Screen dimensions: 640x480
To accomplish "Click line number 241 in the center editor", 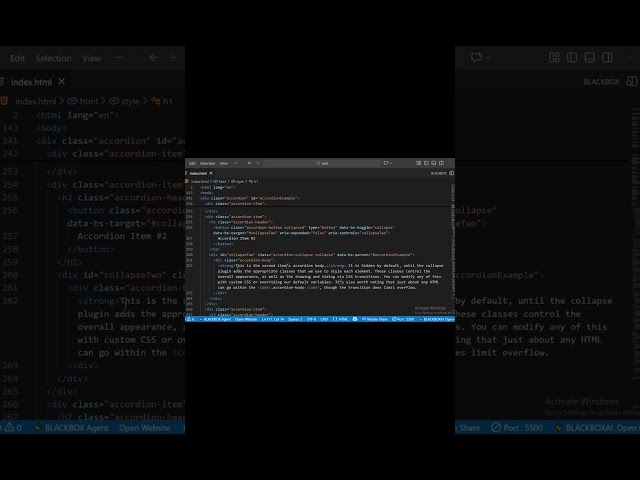I will 189,198.
